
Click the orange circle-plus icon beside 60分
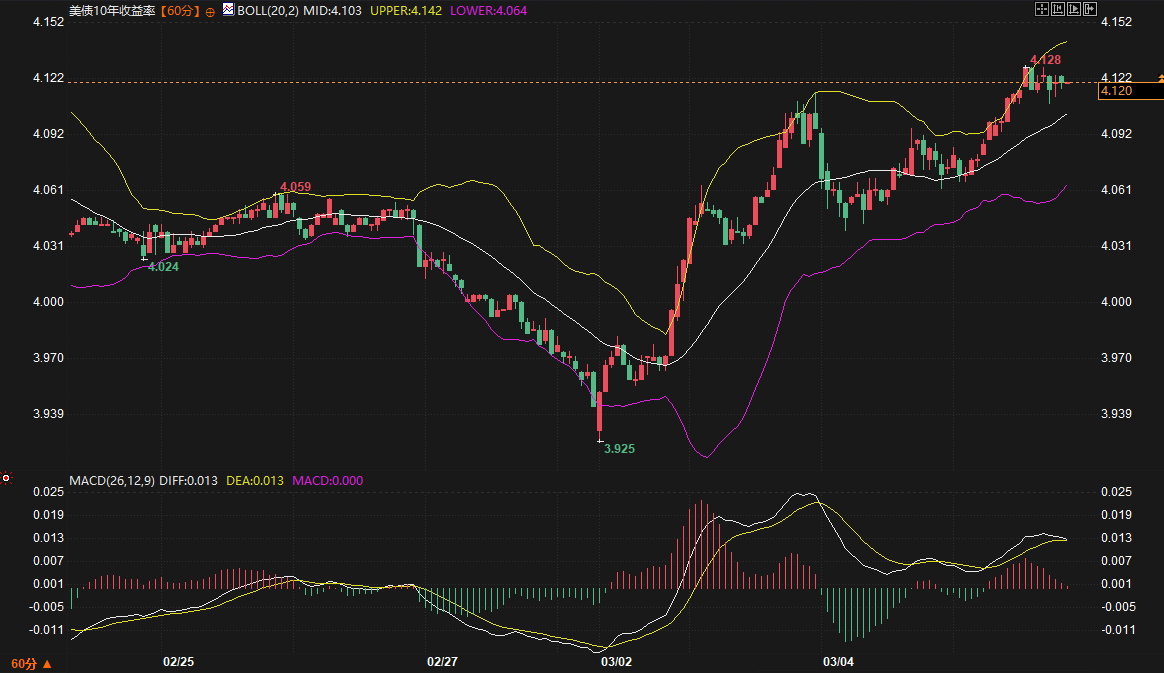tap(211, 11)
